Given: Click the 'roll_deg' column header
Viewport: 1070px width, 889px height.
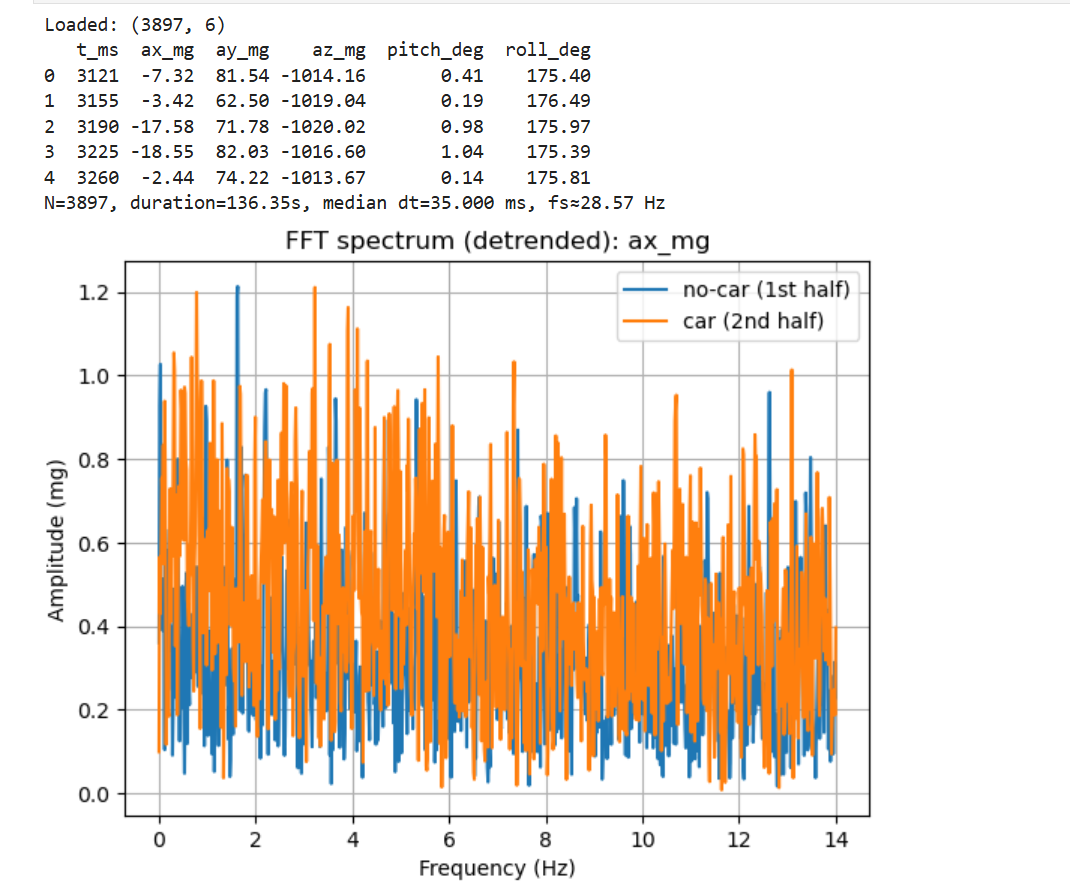Looking at the screenshot, I should point(547,50).
